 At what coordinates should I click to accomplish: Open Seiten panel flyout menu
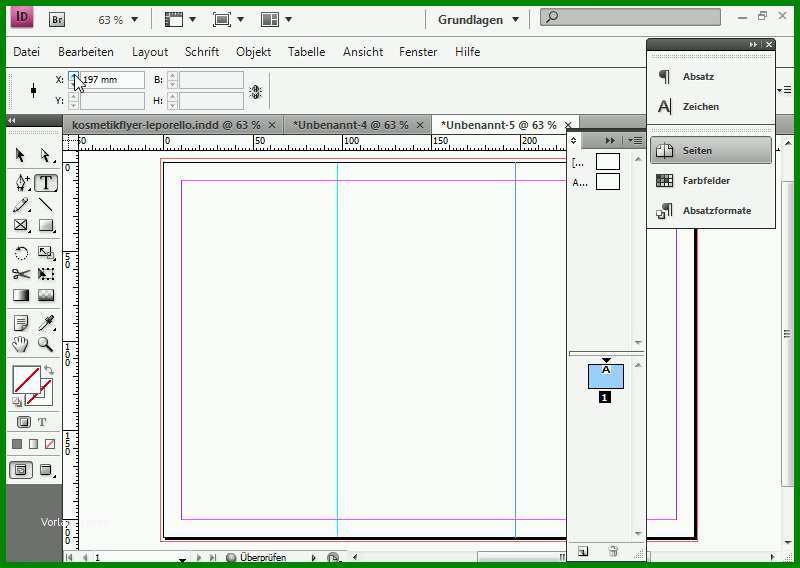[x=636, y=140]
